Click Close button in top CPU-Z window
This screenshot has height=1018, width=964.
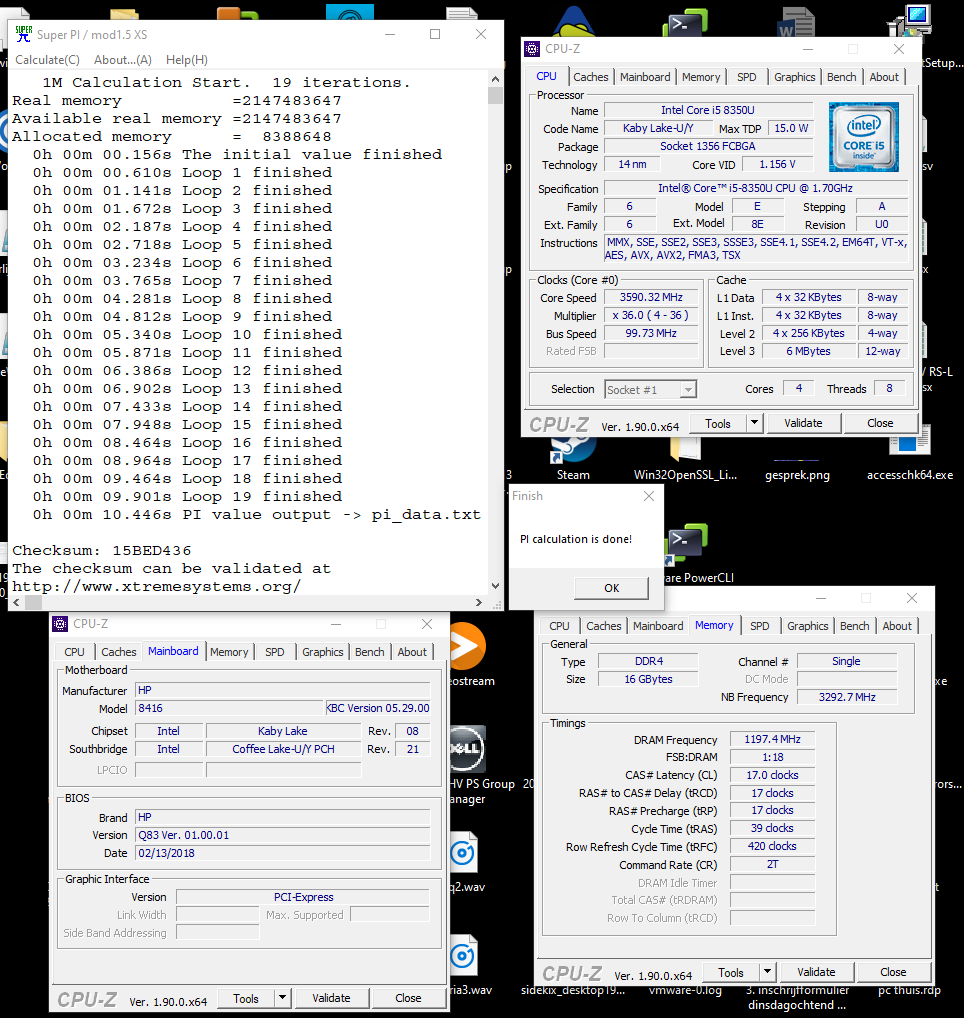880,423
